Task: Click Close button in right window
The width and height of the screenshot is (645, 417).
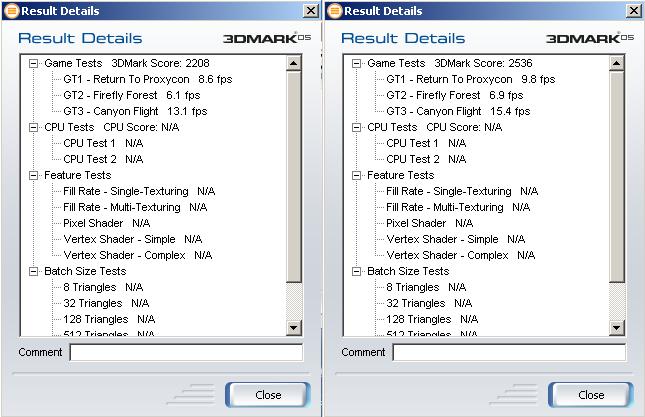Action: tap(591, 395)
